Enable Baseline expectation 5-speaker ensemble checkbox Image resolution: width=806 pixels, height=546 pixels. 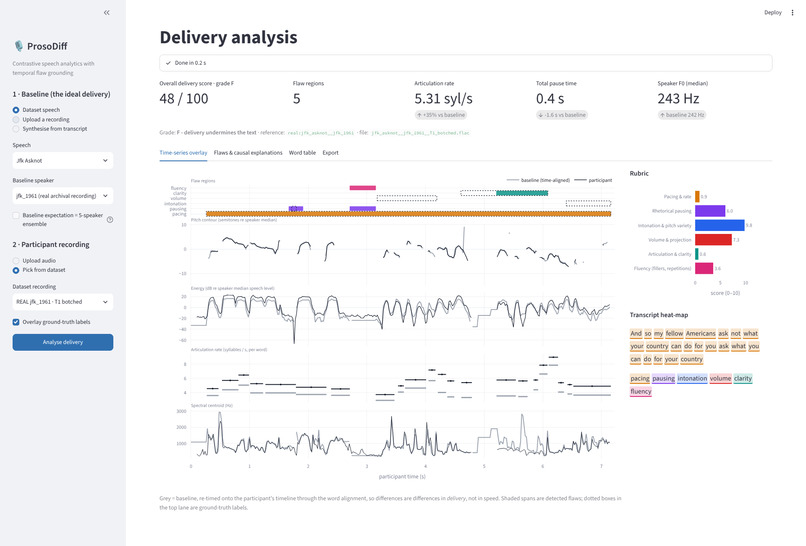click(x=16, y=215)
